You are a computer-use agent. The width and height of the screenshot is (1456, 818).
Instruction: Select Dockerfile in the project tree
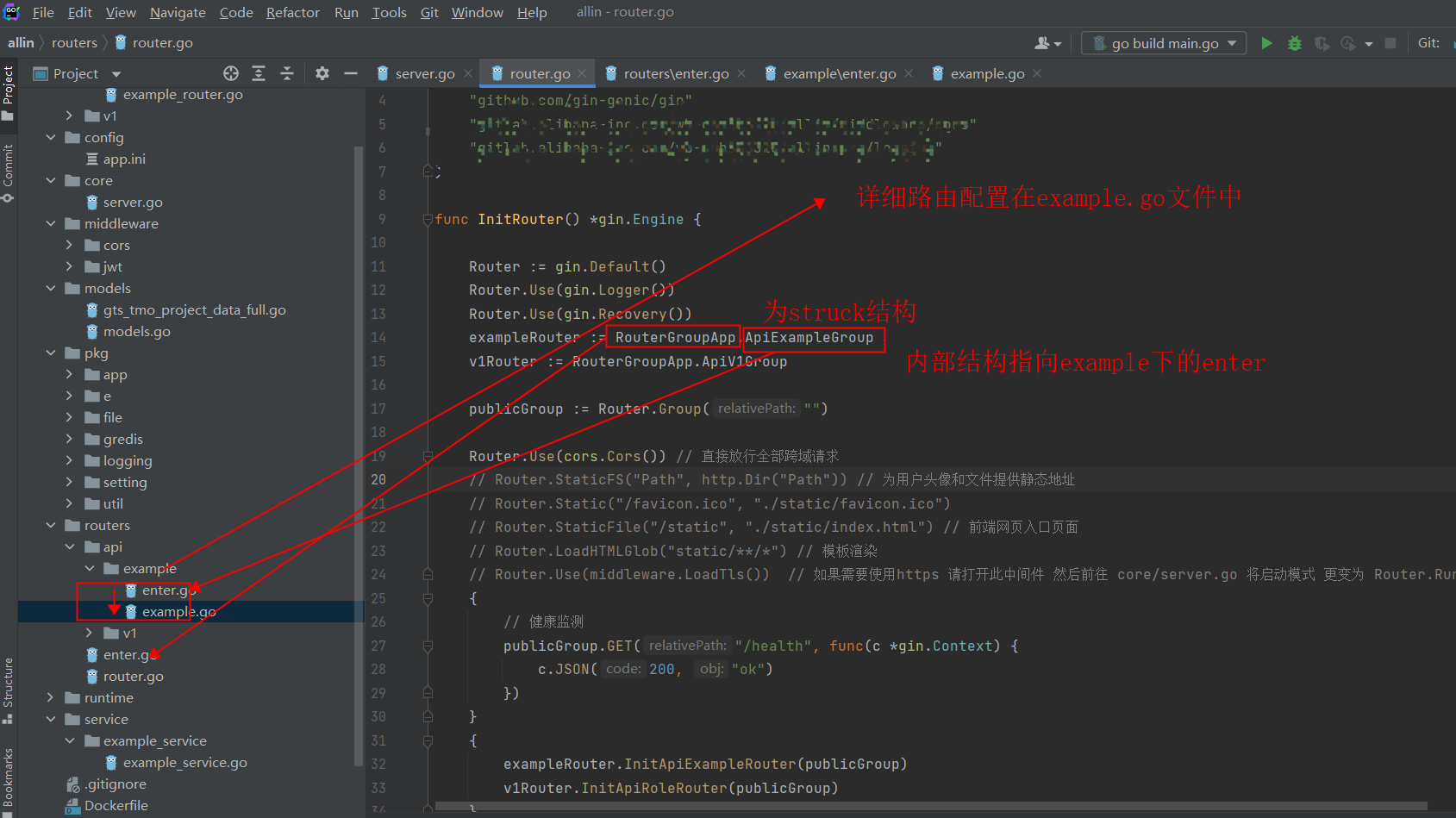point(116,805)
